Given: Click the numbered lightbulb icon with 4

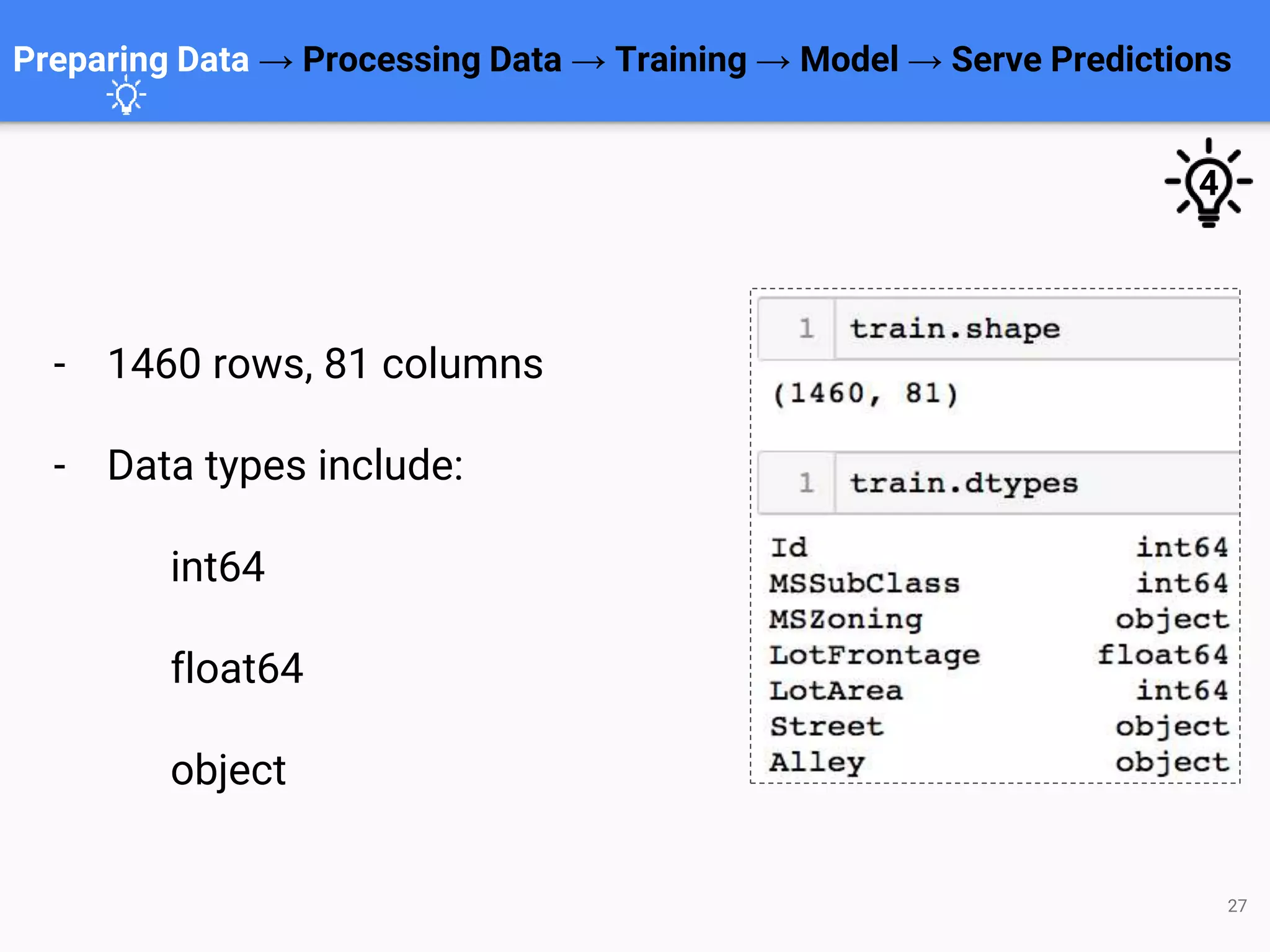Looking at the screenshot, I should pos(1209,183).
